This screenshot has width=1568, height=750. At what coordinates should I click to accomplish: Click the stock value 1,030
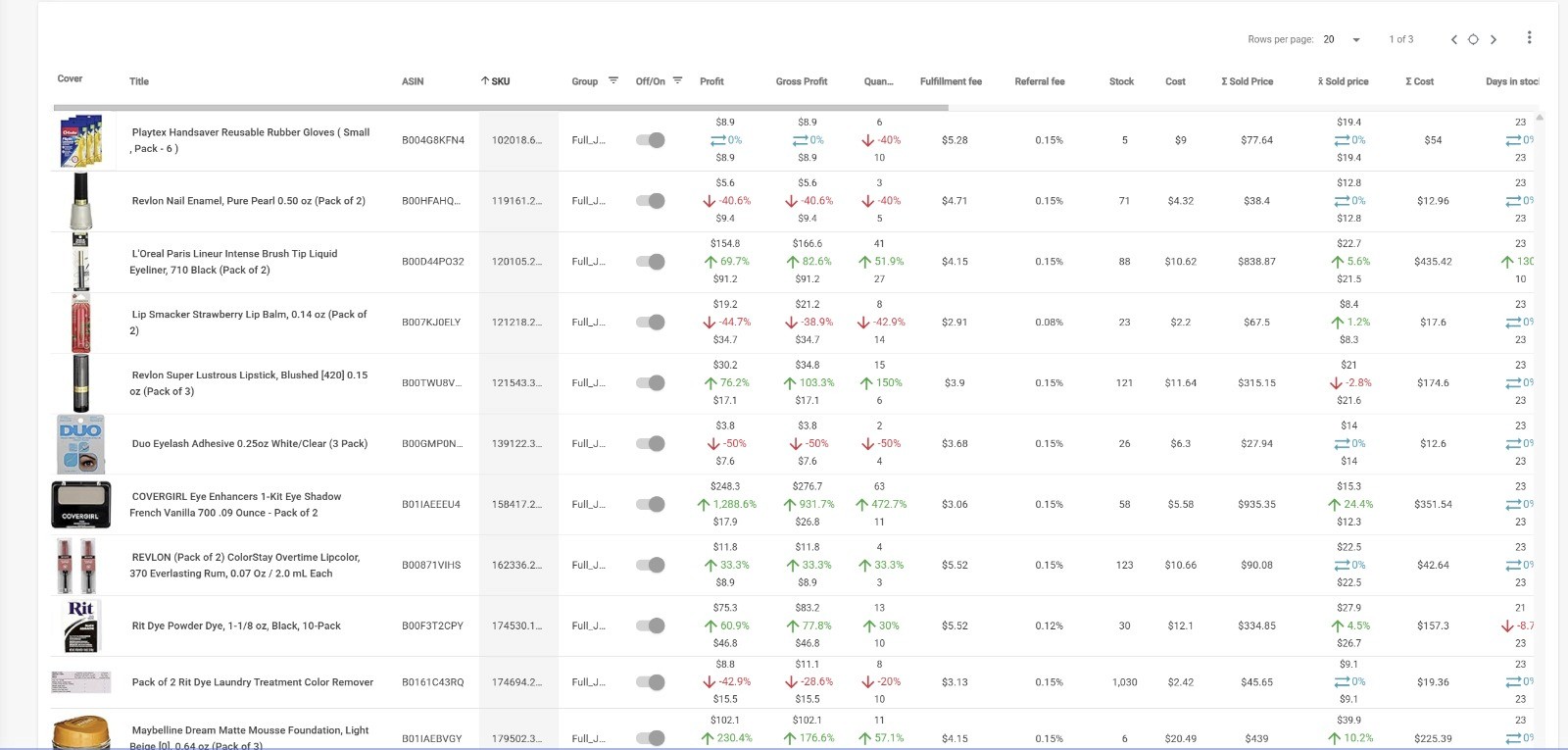(x=1124, y=682)
